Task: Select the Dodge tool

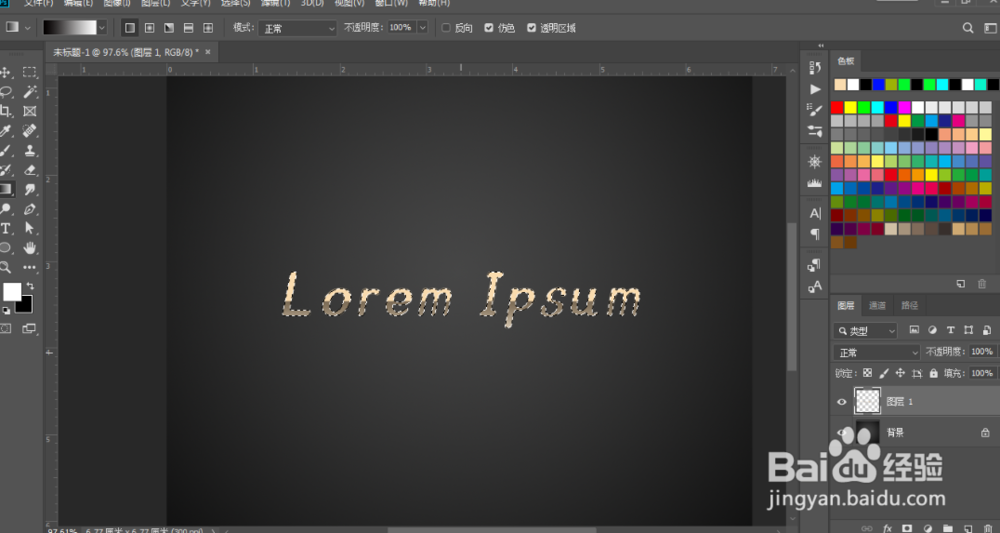Action: (x=6, y=209)
